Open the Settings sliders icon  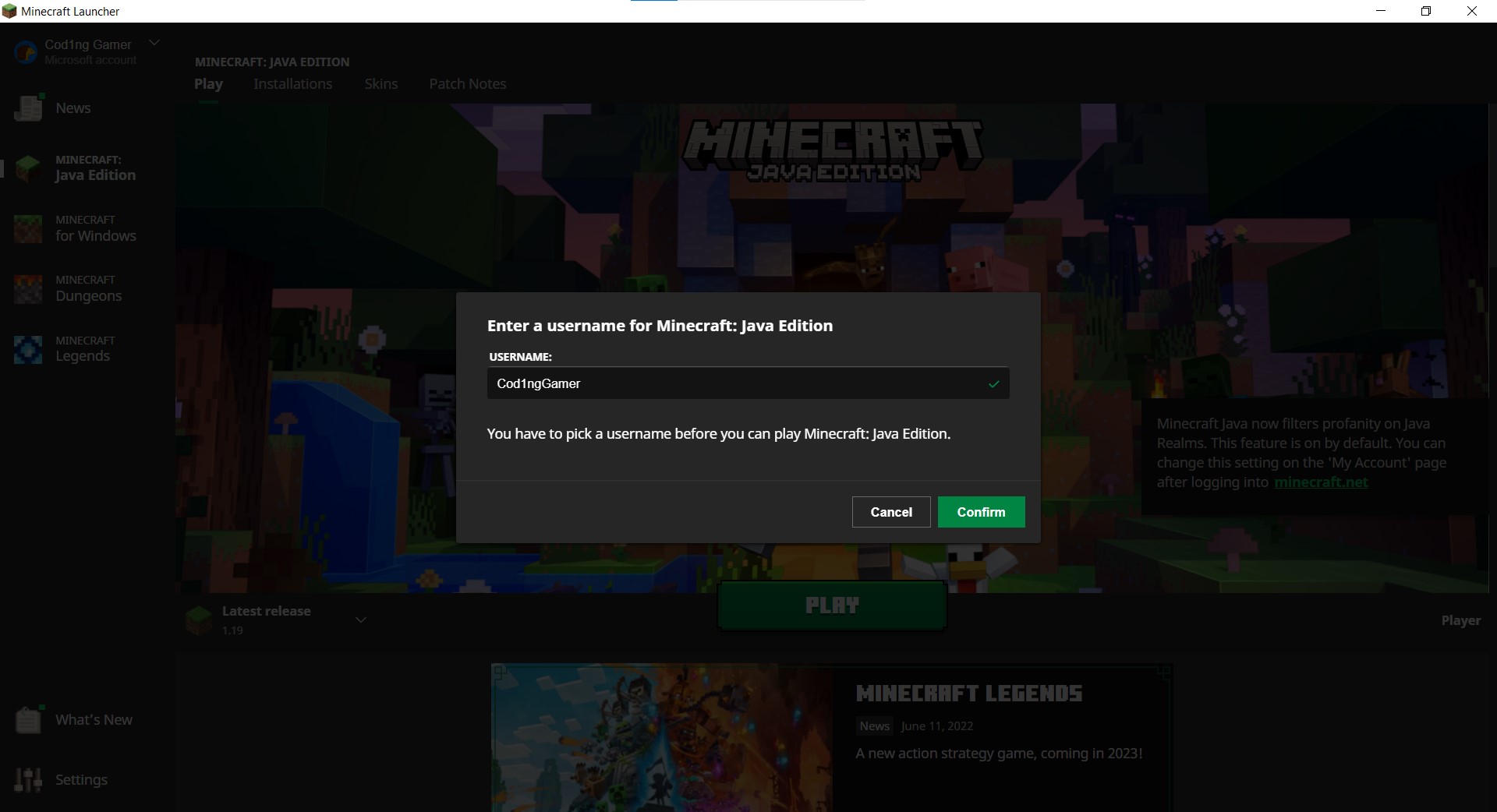point(28,779)
